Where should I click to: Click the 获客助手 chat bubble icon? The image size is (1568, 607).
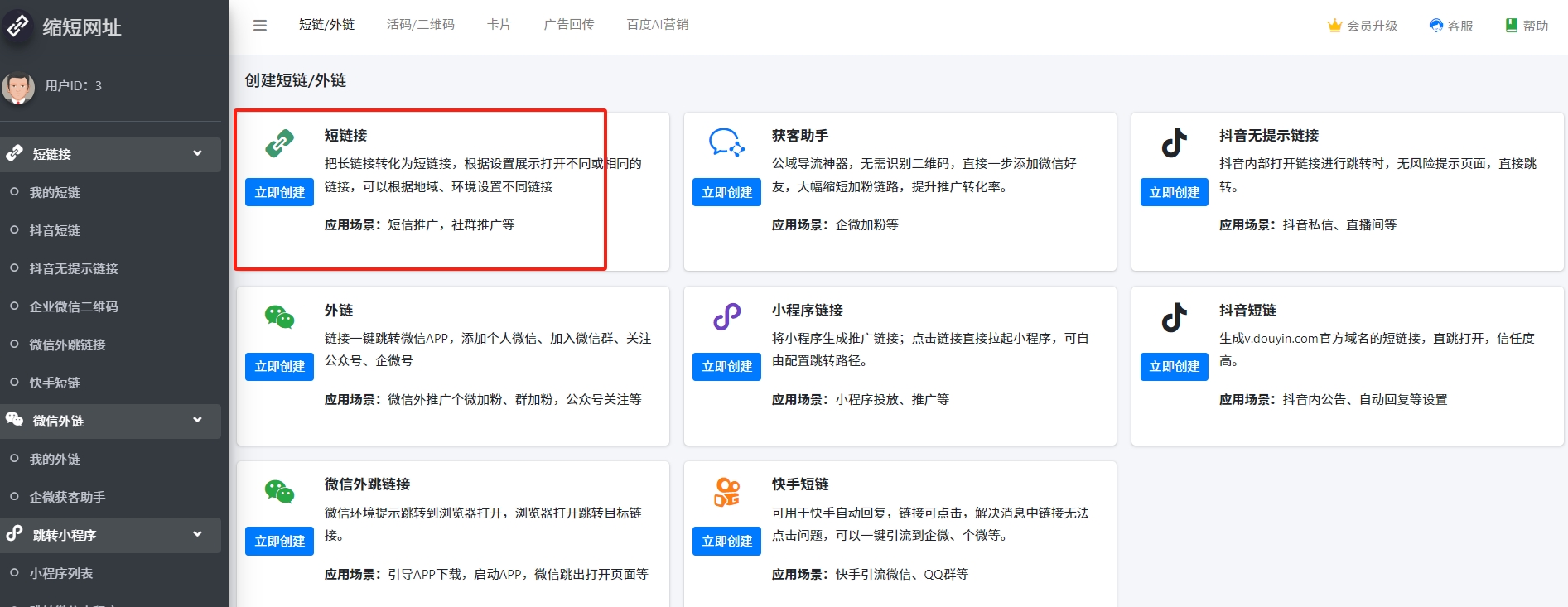[x=726, y=142]
